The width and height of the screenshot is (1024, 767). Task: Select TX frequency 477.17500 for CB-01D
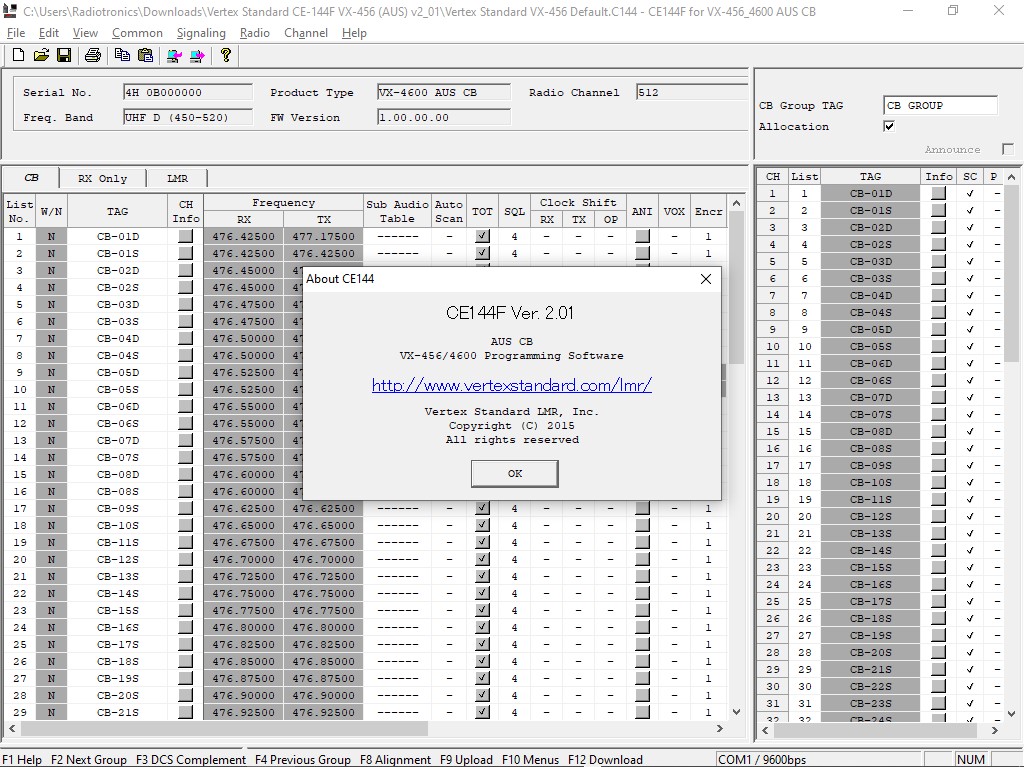pyautogui.click(x=323, y=236)
